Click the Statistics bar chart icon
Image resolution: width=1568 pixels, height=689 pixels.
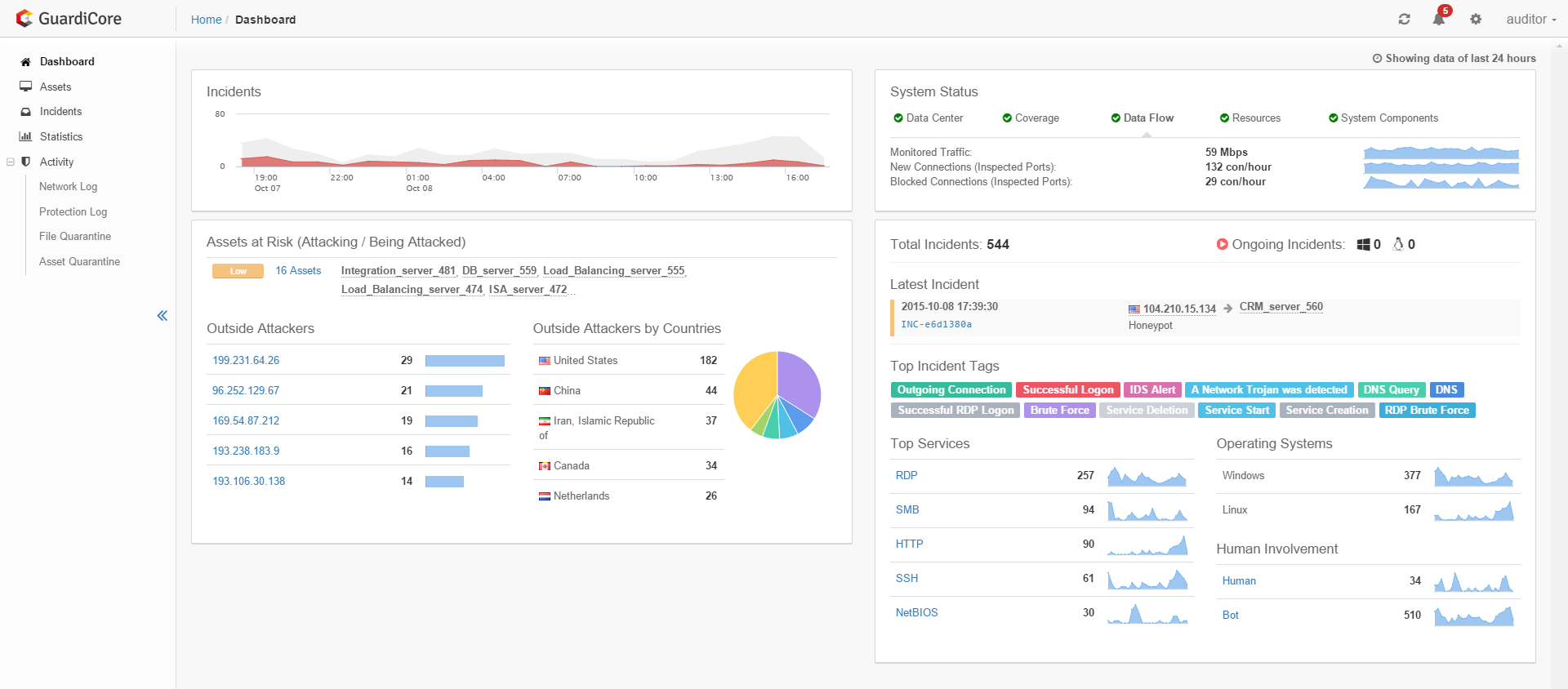(25, 136)
